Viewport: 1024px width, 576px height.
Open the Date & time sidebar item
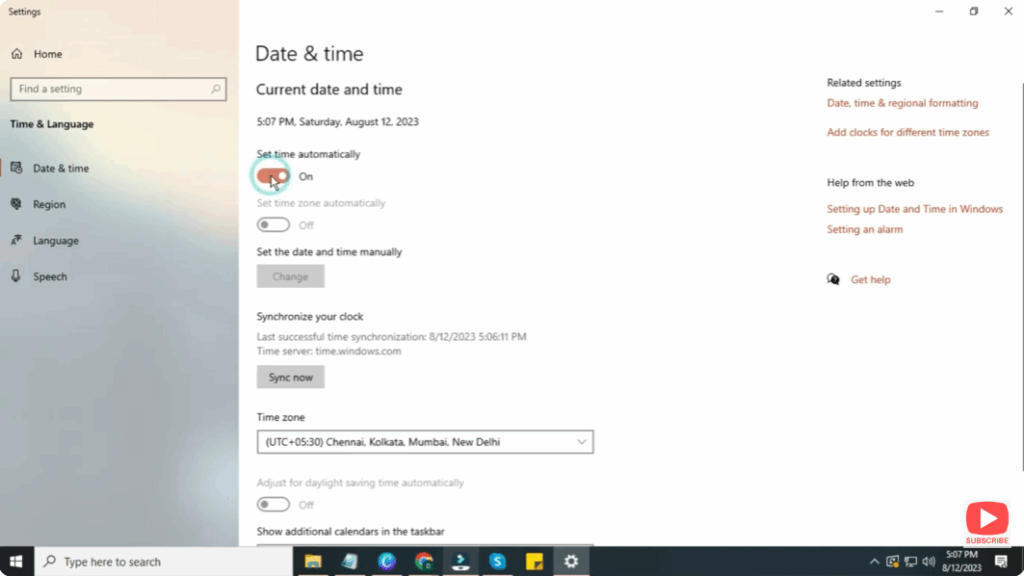pyautogui.click(x=60, y=168)
